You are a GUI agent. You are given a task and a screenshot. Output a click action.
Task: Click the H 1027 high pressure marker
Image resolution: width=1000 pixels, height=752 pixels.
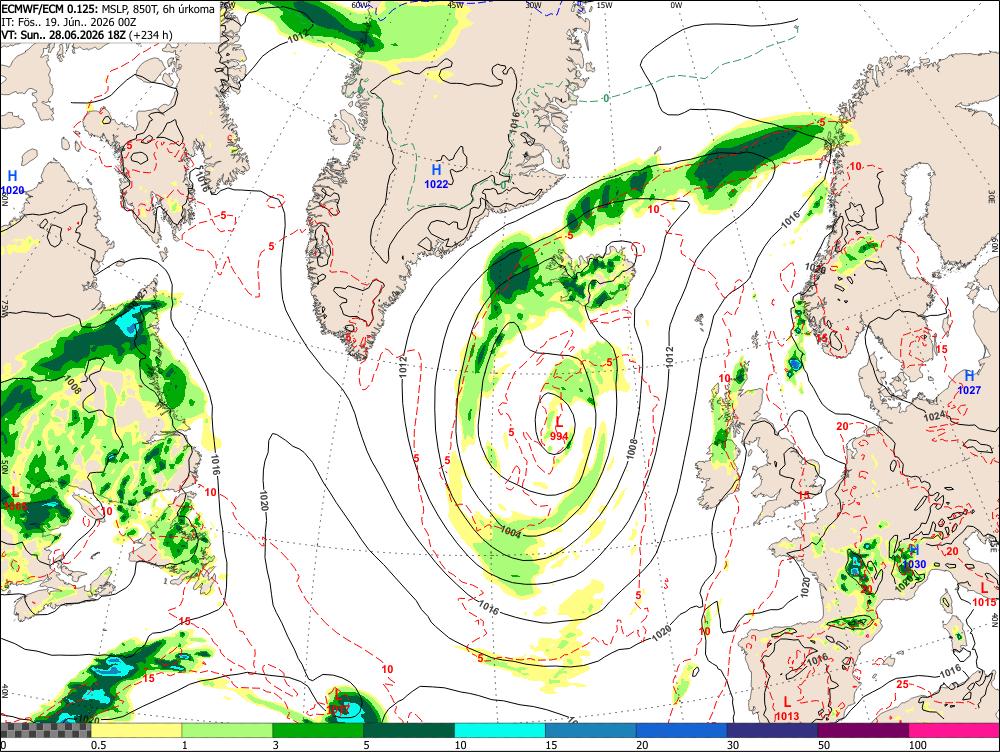click(x=969, y=382)
